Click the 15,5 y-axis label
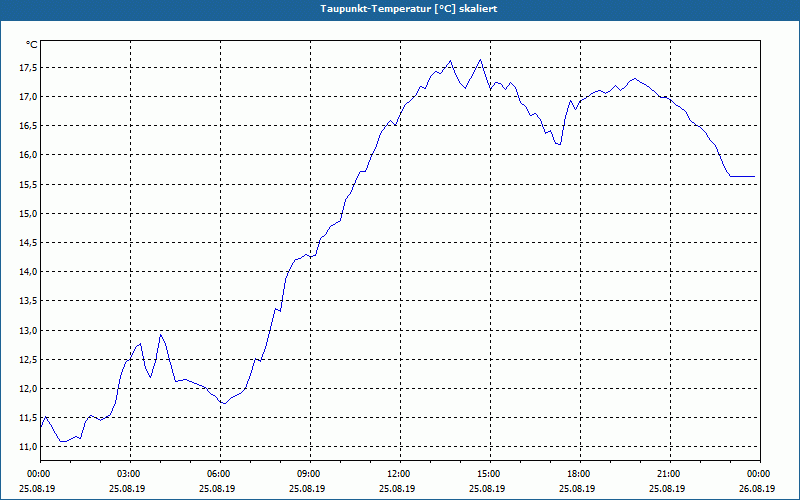800x500 pixels. 28,185
